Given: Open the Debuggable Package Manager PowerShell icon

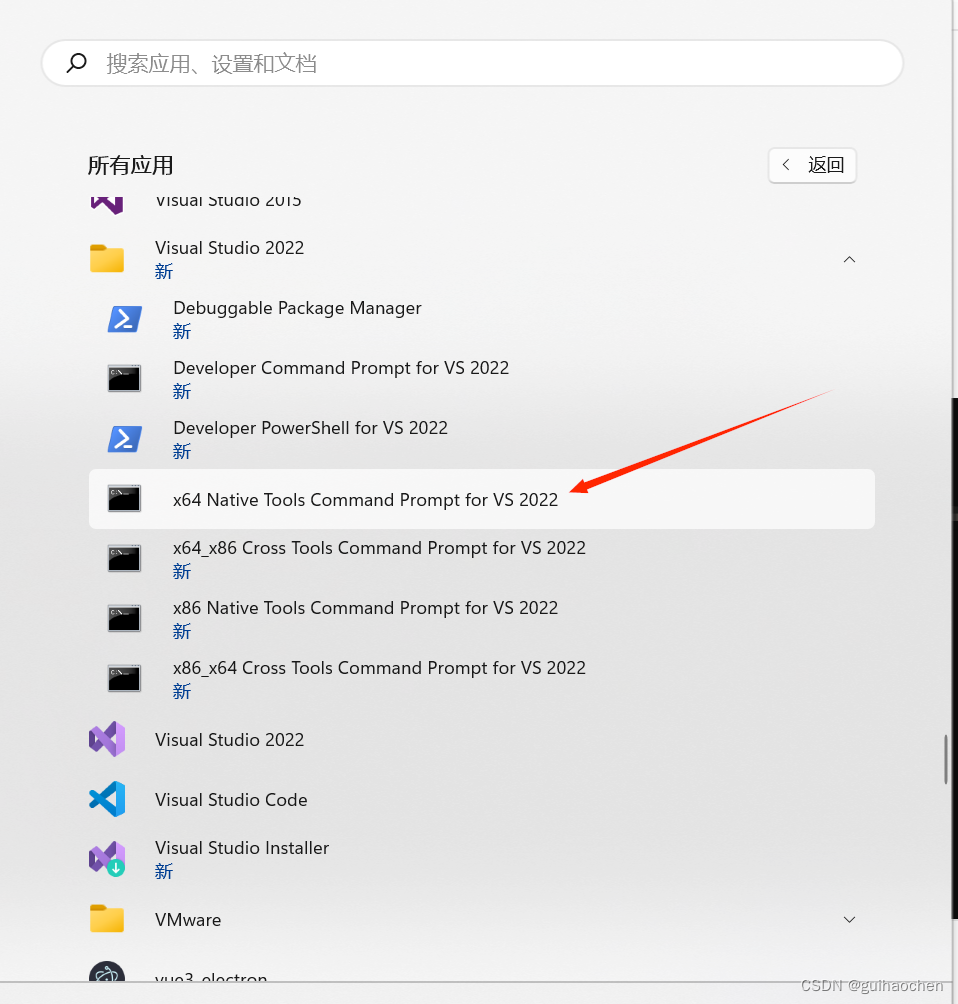Looking at the screenshot, I should coord(124,319).
